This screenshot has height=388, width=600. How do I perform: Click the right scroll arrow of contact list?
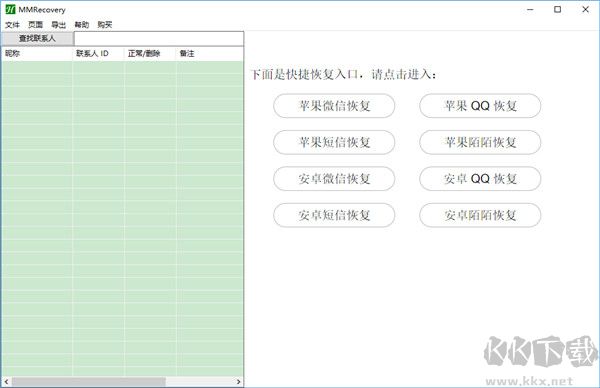pyautogui.click(x=238, y=381)
